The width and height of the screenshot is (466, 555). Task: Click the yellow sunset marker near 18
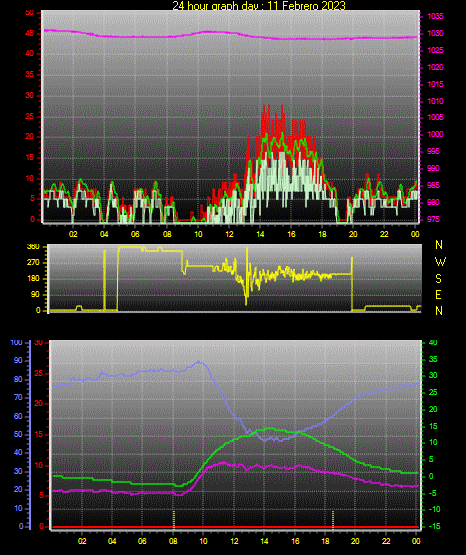point(333,520)
